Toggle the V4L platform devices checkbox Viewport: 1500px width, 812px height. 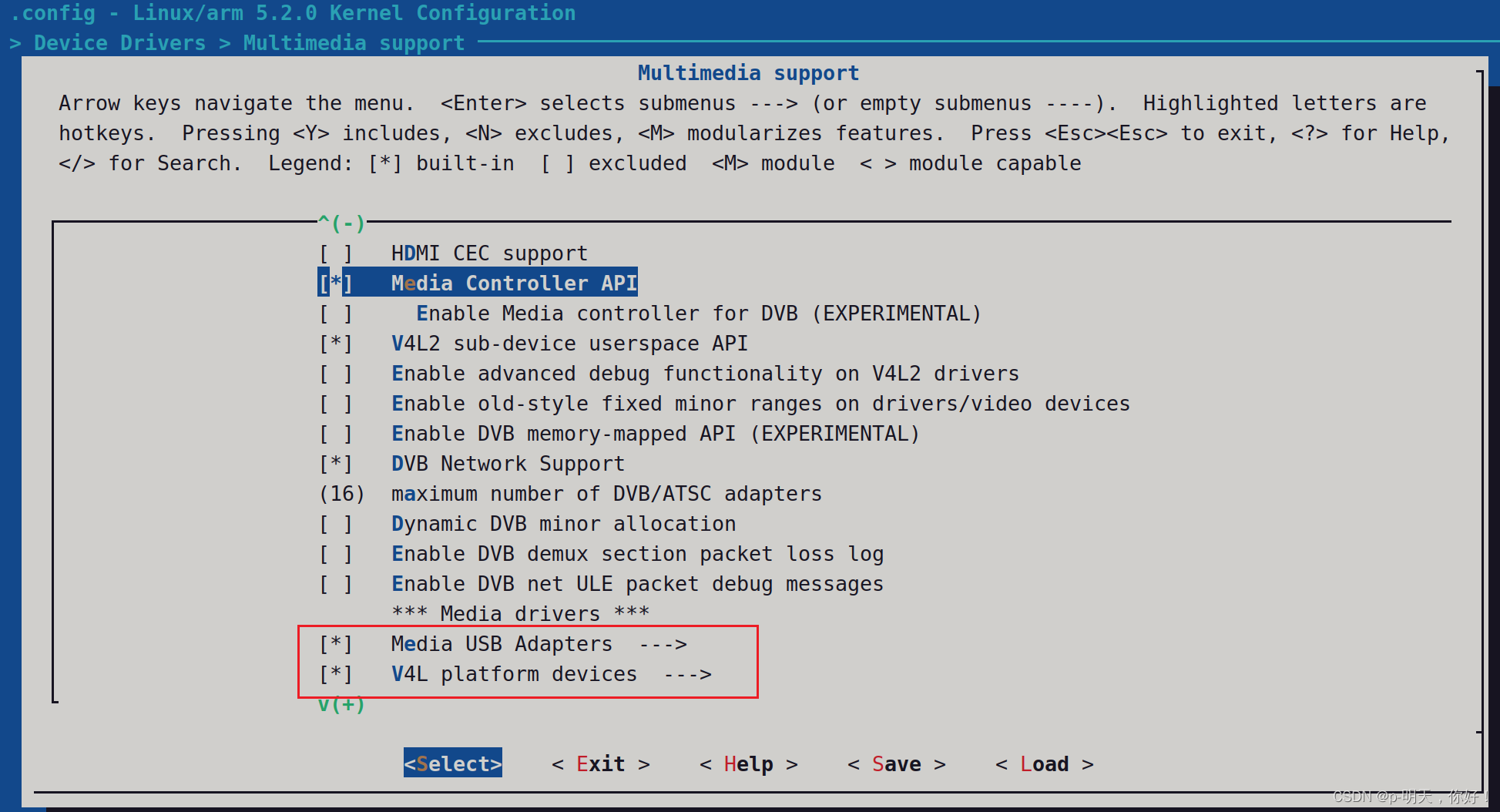click(336, 674)
